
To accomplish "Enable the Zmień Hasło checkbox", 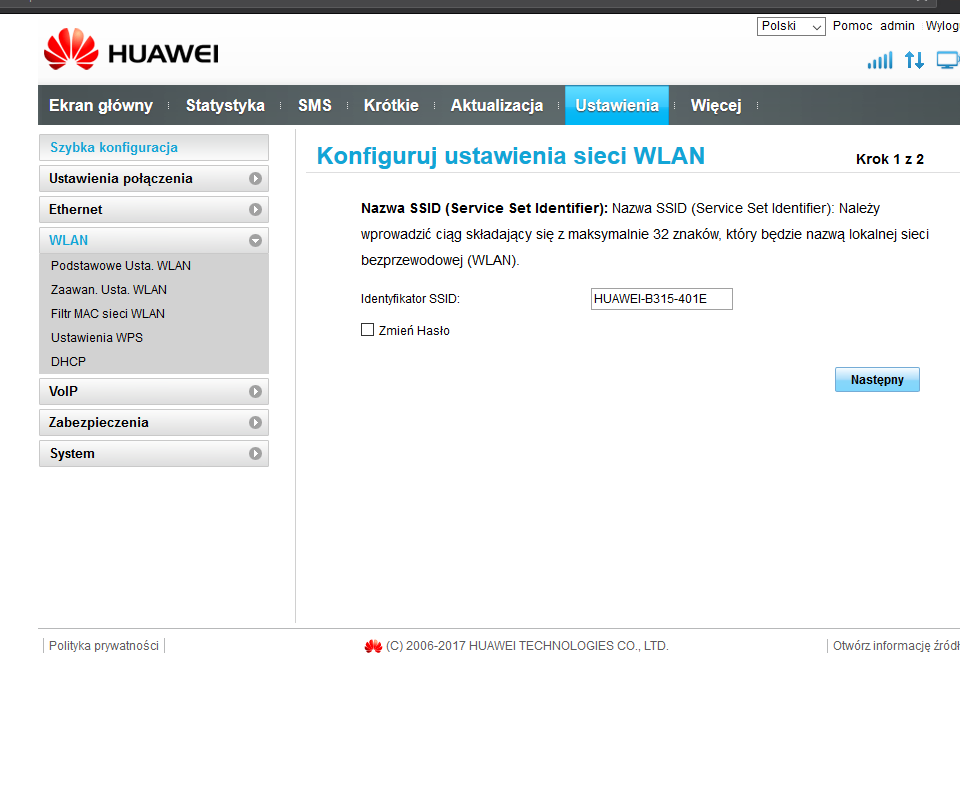I will point(367,330).
